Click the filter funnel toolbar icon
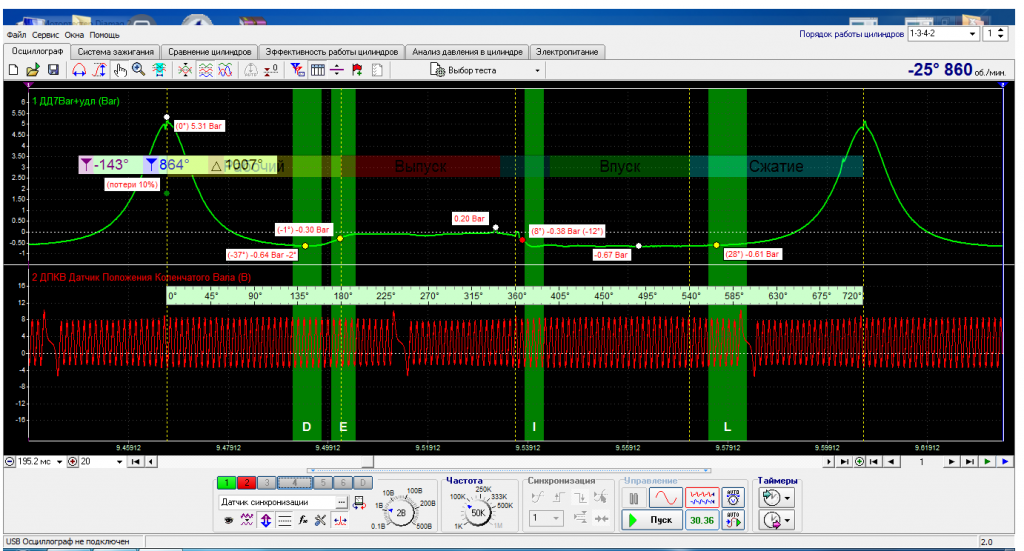 (x=298, y=70)
